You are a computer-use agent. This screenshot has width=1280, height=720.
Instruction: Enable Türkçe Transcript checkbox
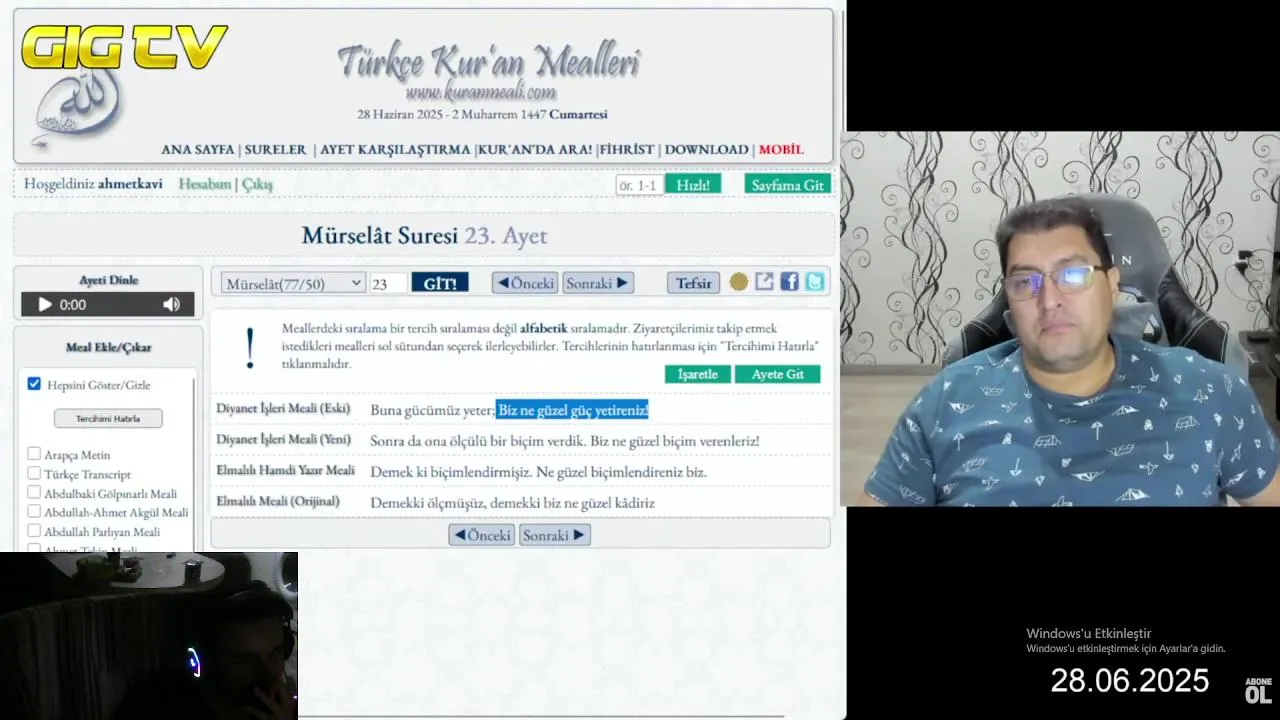click(x=34, y=473)
